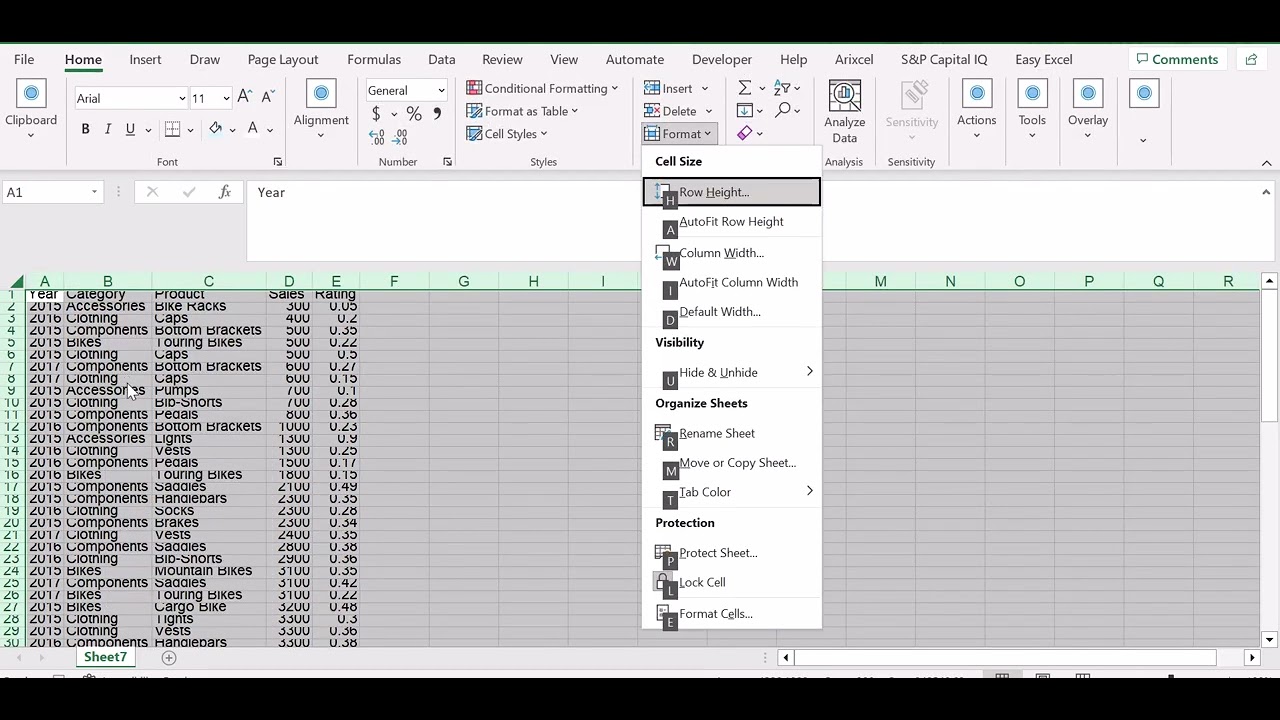The image size is (1280, 720).
Task: Choose Format Cells entry
Action: click(x=731, y=614)
